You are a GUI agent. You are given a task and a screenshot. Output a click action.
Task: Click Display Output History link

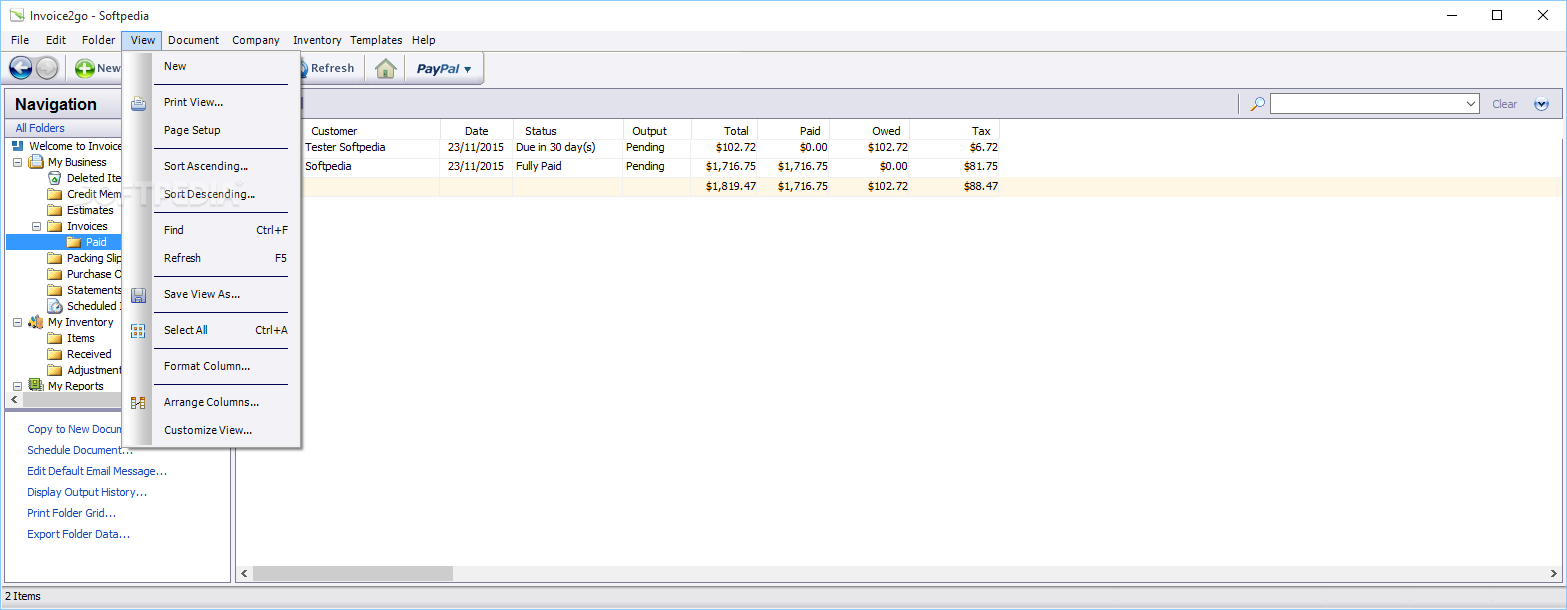87,492
